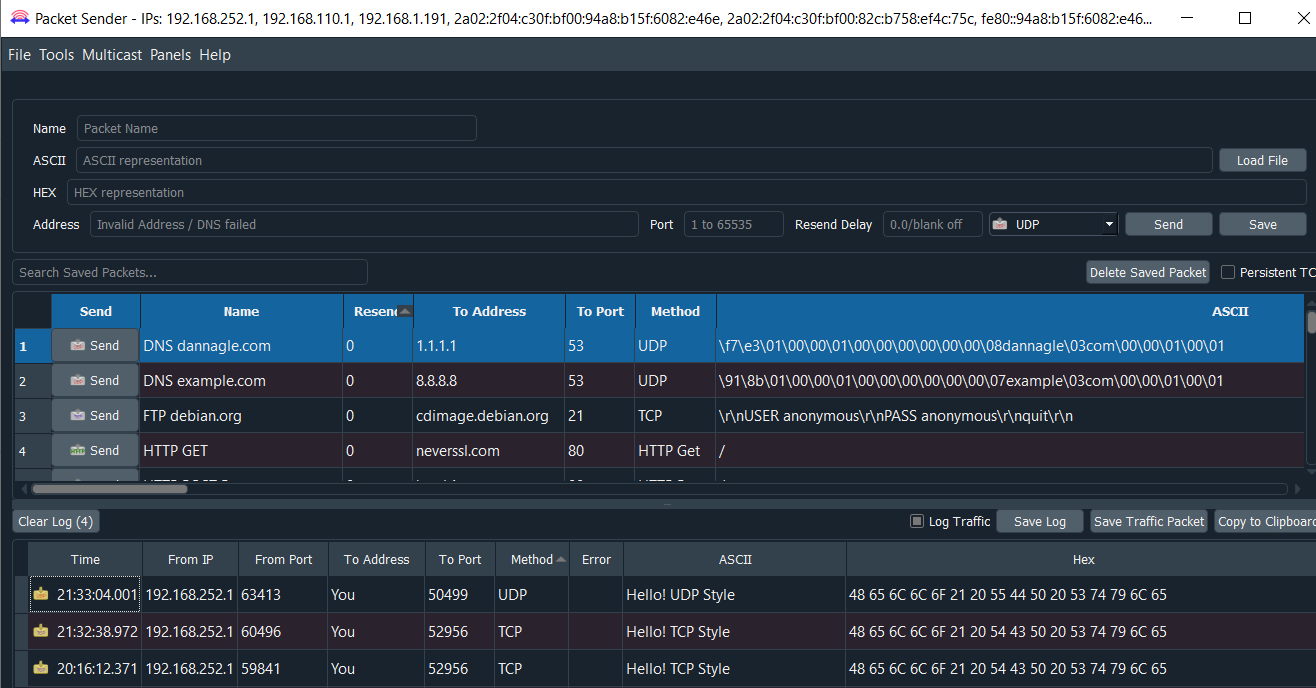Image resolution: width=1316 pixels, height=688 pixels.
Task: Click the Load File button
Action: tap(1262, 160)
